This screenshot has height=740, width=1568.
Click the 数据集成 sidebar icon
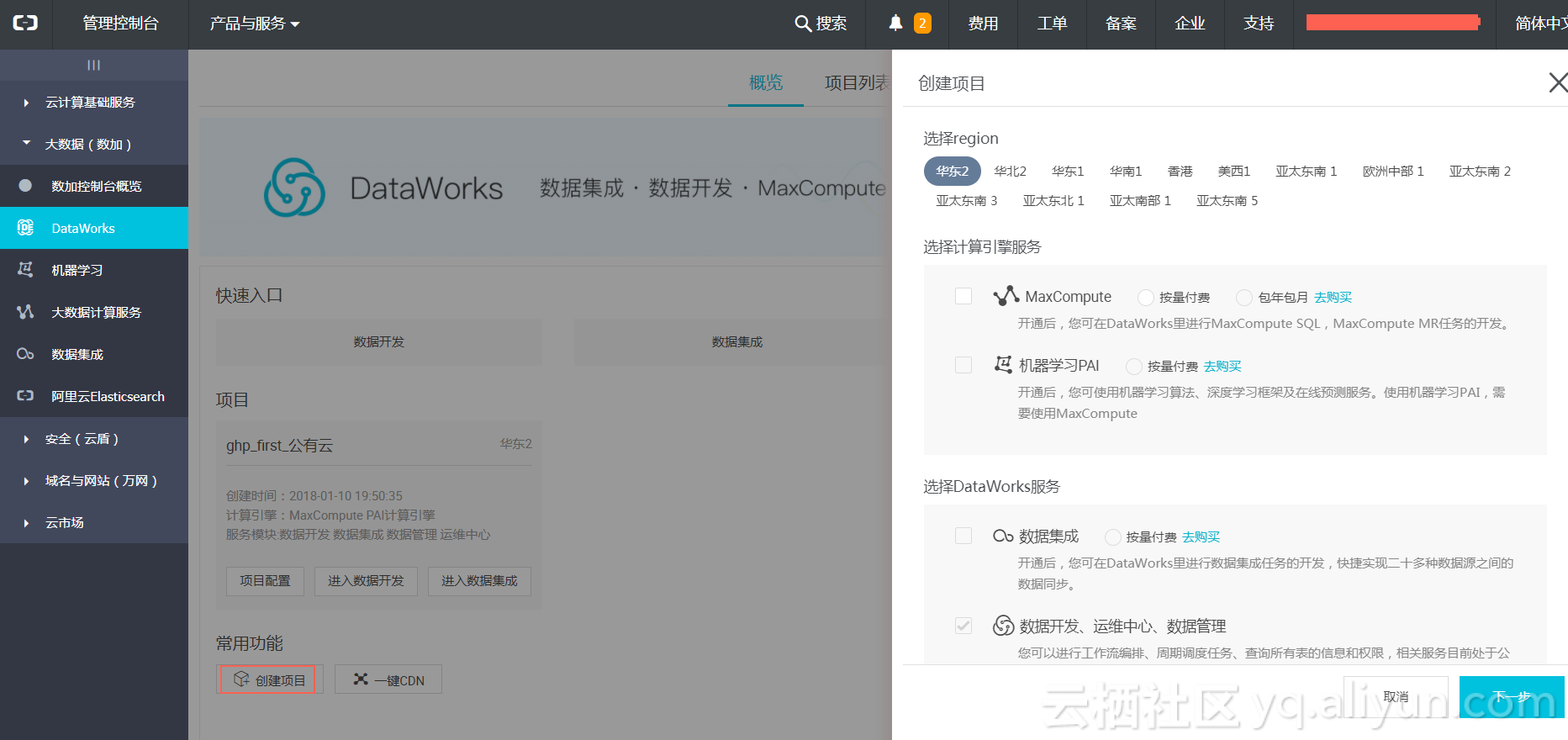[25, 354]
